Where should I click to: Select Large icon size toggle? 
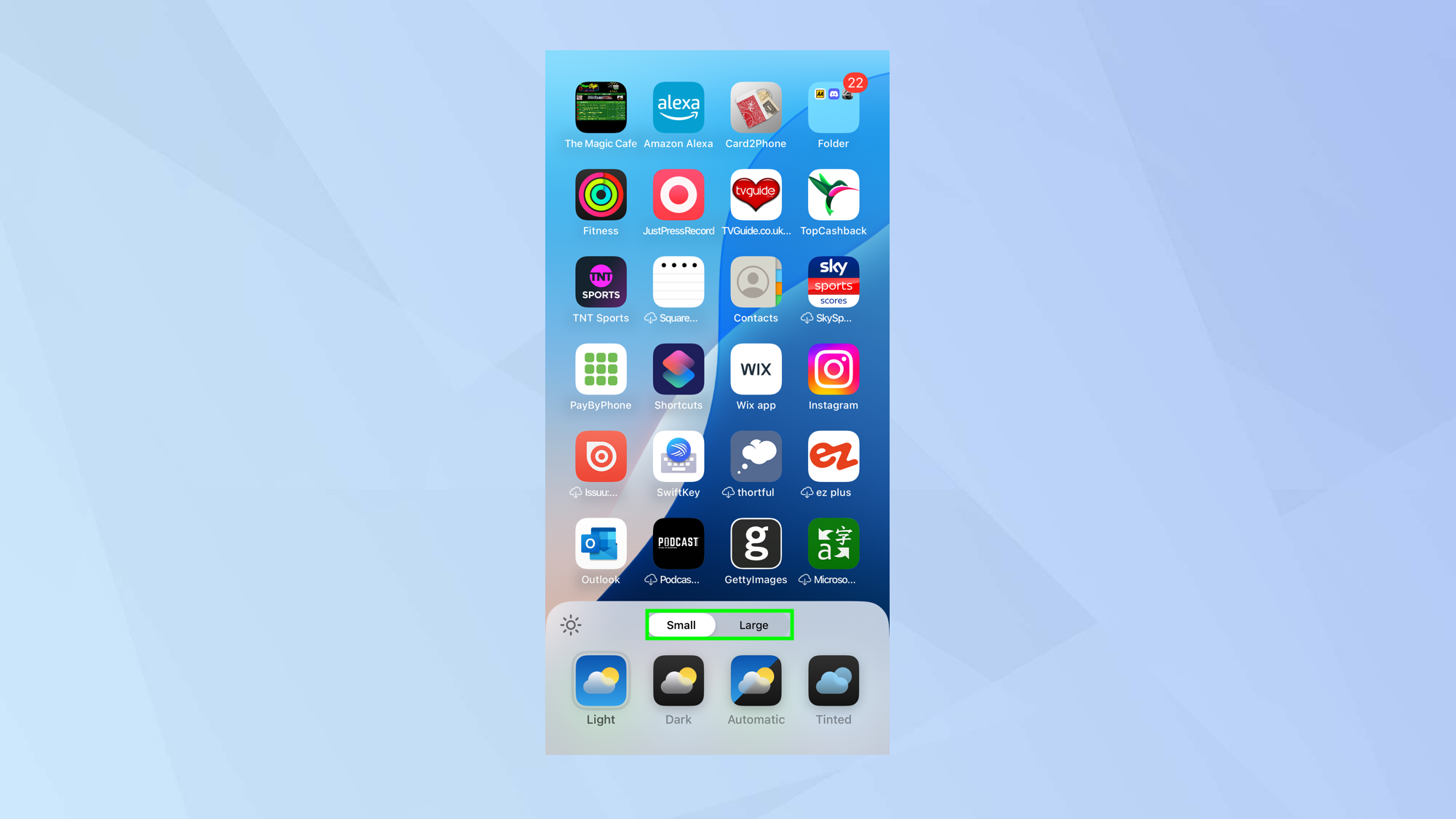pos(754,625)
